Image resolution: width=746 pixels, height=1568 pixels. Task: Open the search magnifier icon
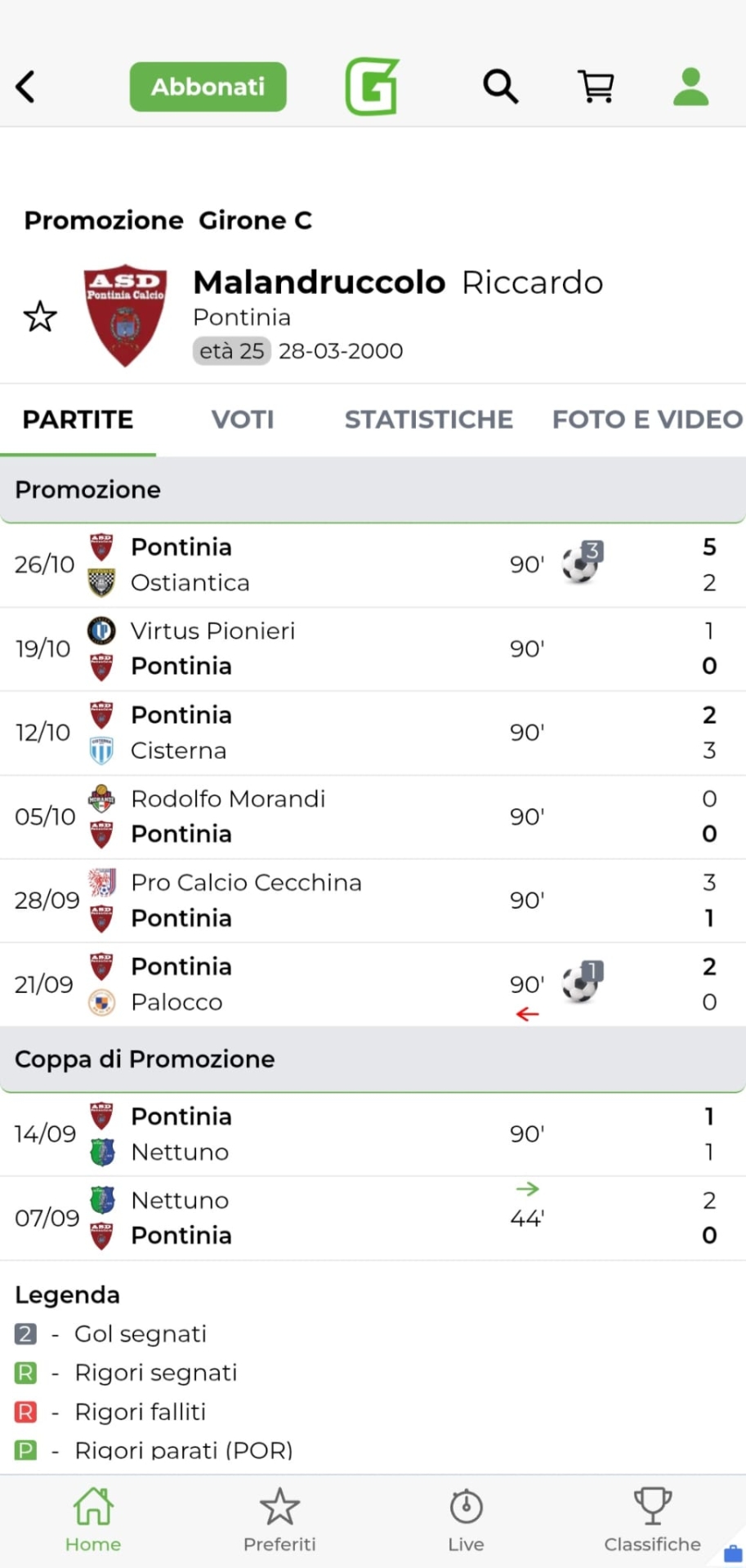[x=500, y=86]
